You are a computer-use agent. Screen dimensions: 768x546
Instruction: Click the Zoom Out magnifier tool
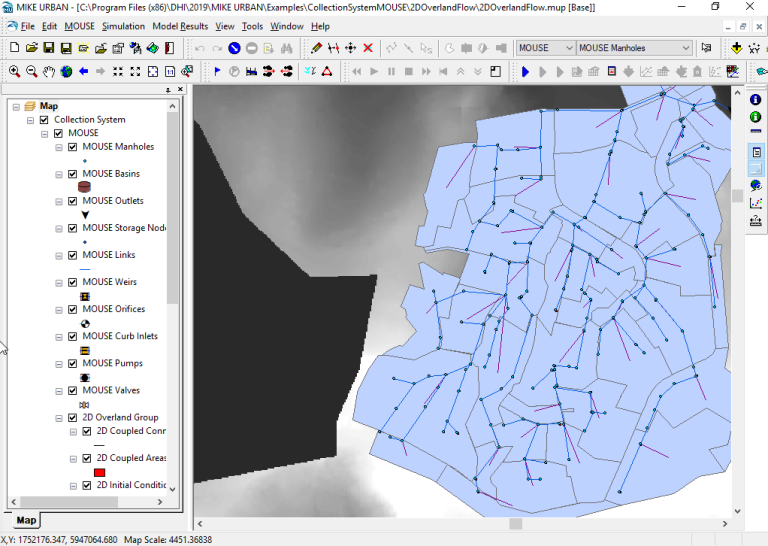click(x=32, y=71)
